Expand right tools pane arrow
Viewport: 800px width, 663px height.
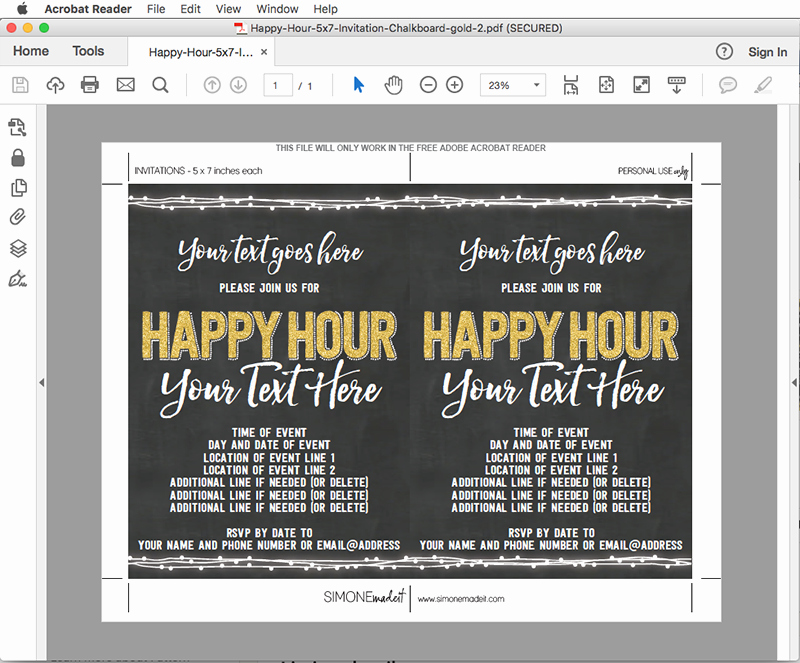[x=794, y=382]
